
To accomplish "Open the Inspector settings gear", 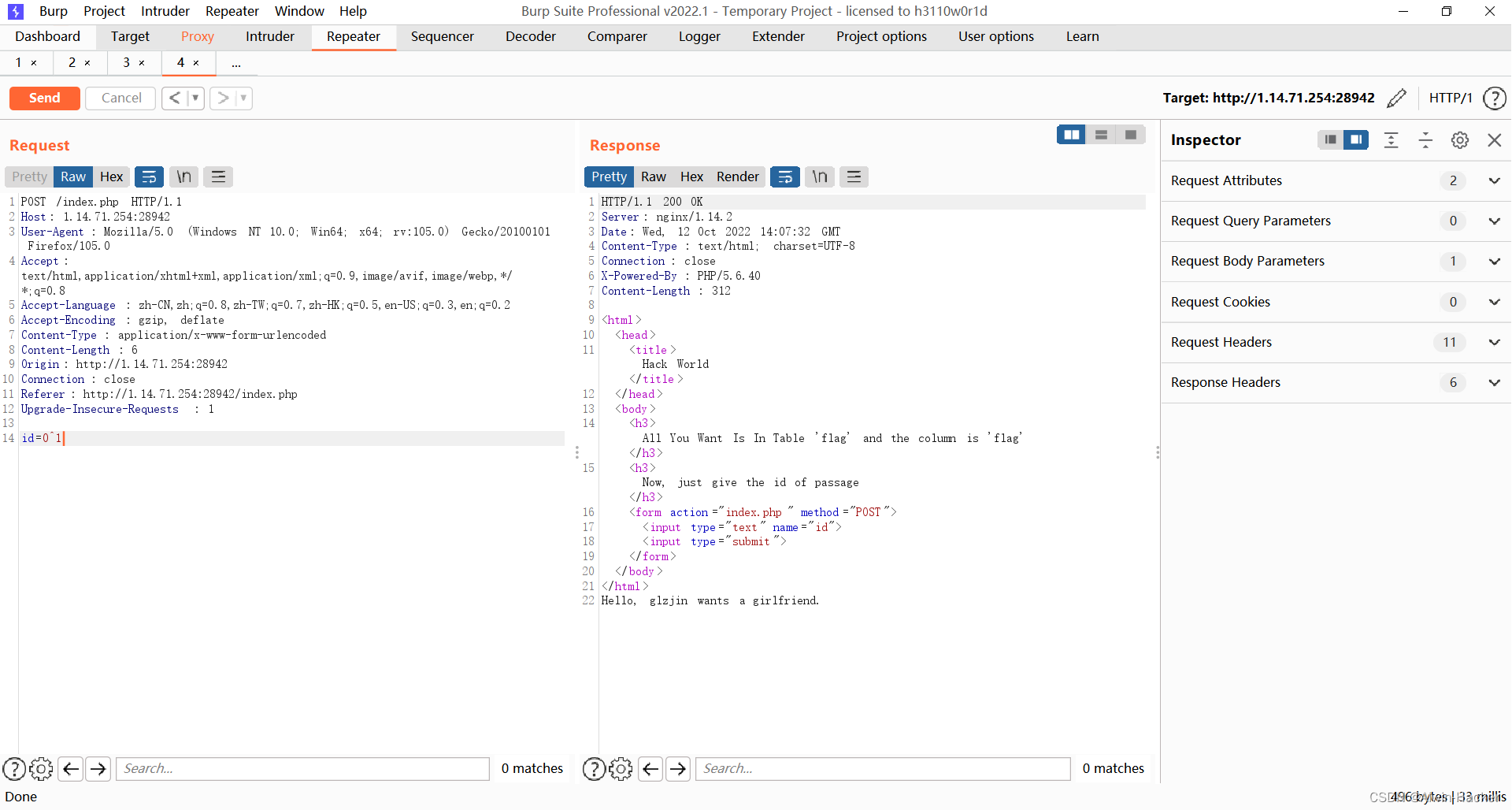I will tap(1460, 139).
